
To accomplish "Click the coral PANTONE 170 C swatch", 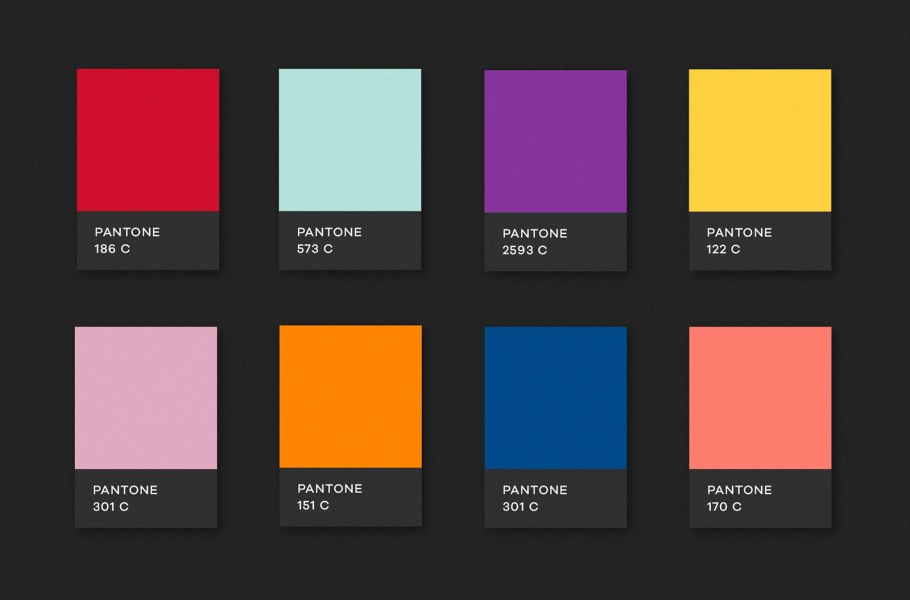I will 758,397.
